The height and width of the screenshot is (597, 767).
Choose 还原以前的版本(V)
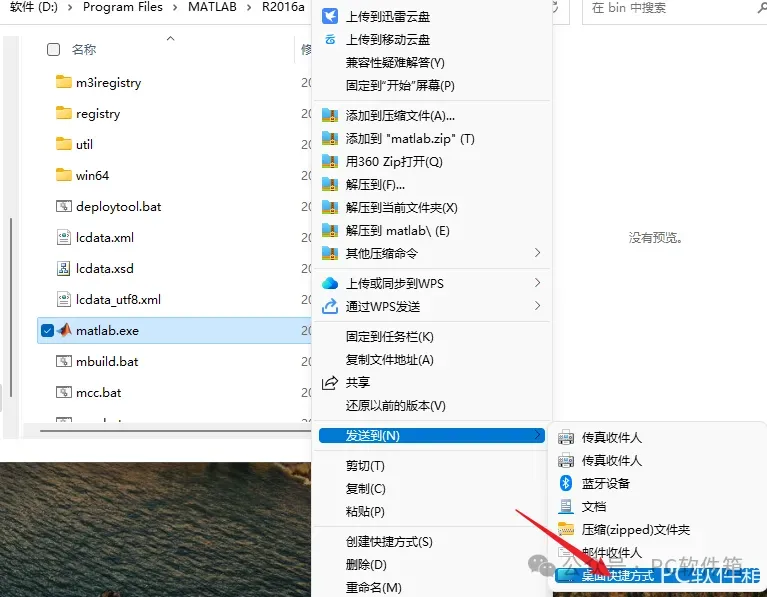pyautogui.click(x=395, y=406)
